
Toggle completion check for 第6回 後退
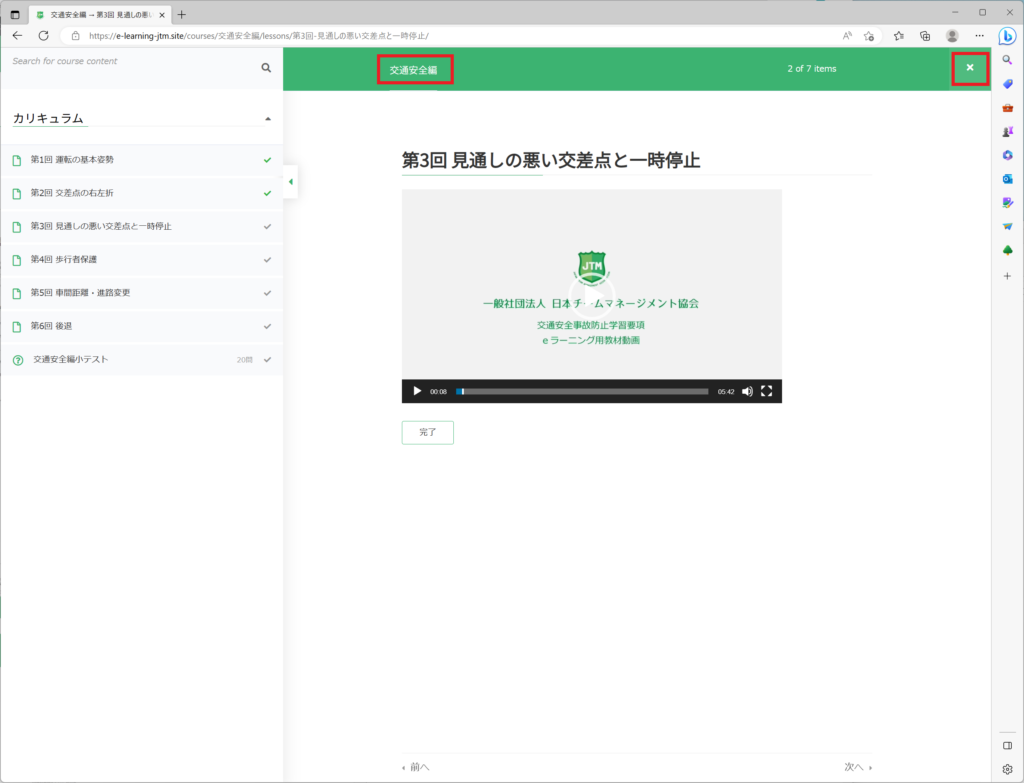coord(267,326)
